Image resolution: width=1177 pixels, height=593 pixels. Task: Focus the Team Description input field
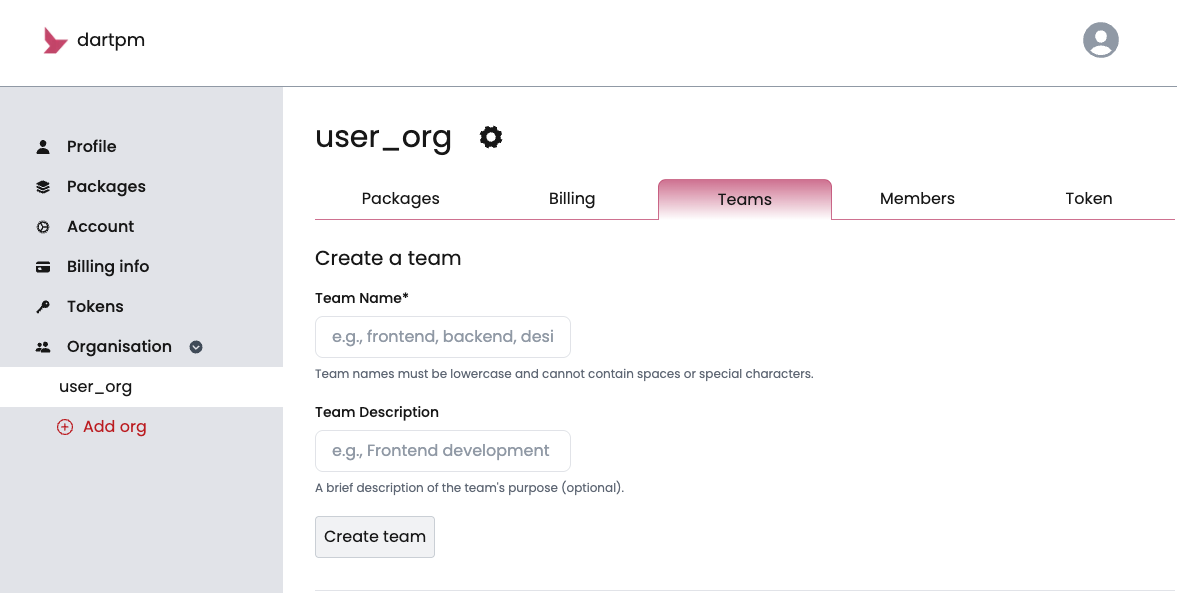[442, 451]
